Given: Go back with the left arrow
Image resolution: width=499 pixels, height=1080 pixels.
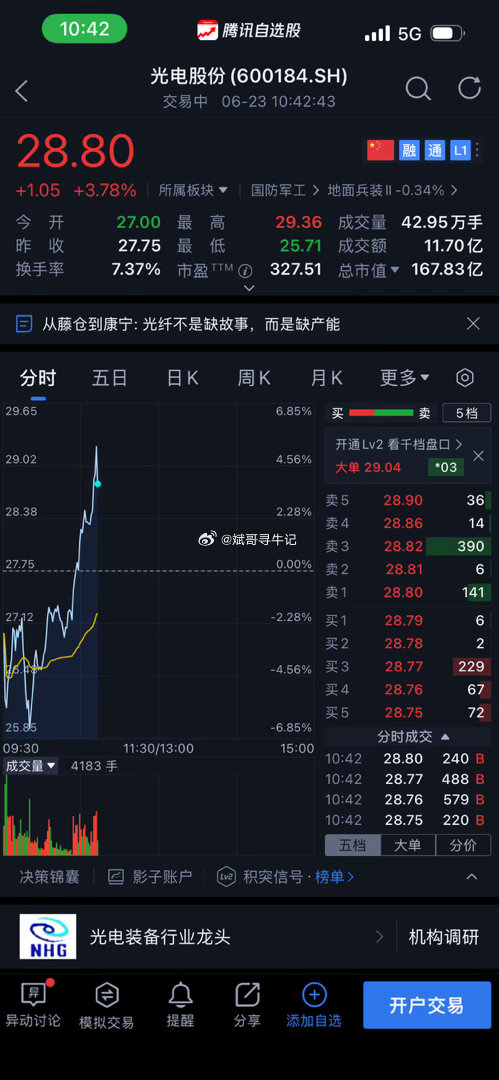Looking at the screenshot, I should 22,91.
